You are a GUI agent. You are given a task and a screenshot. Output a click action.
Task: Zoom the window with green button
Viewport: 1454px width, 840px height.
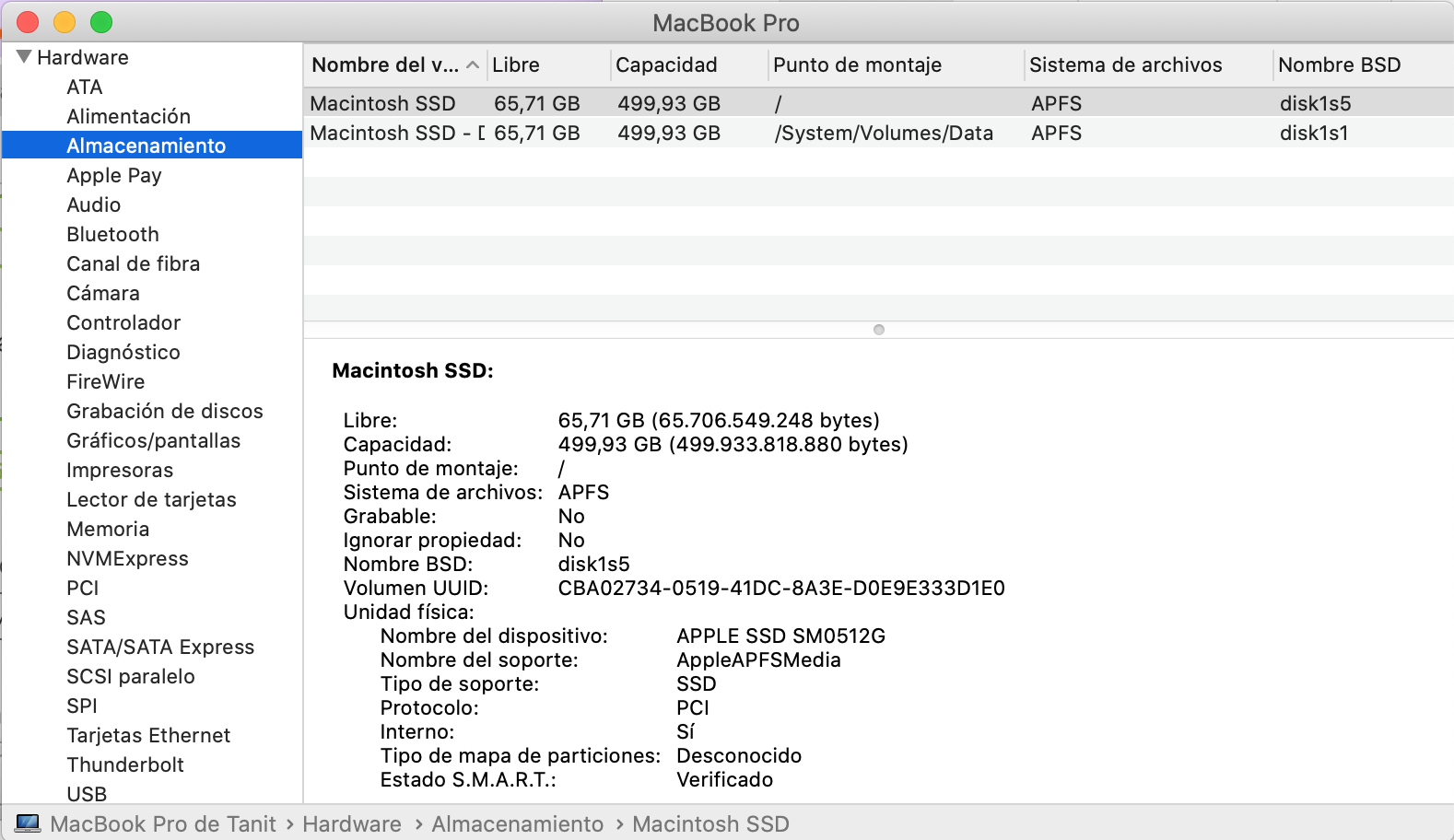101,22
